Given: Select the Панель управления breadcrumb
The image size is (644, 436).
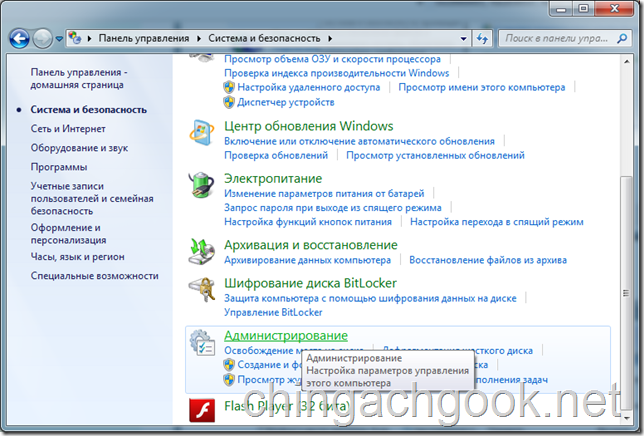Looking at the screenshot, I should [144, 38].
